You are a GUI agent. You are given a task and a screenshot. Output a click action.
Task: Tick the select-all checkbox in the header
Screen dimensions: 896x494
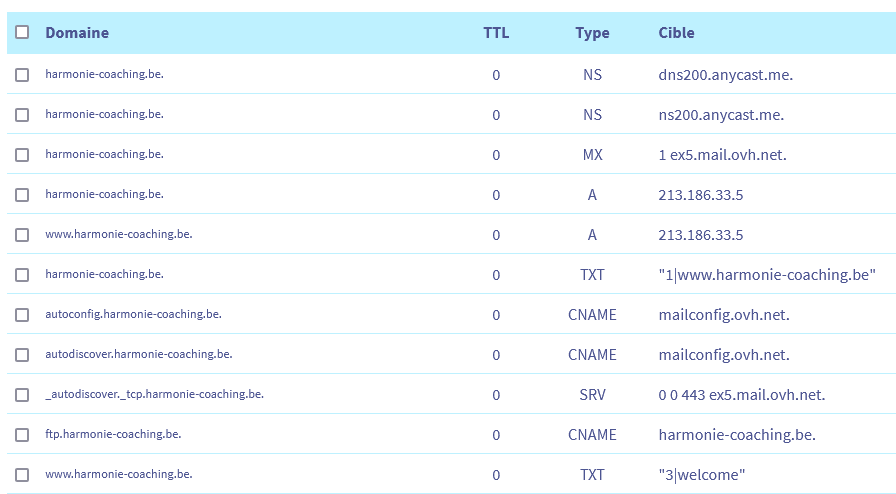(22, 32)
